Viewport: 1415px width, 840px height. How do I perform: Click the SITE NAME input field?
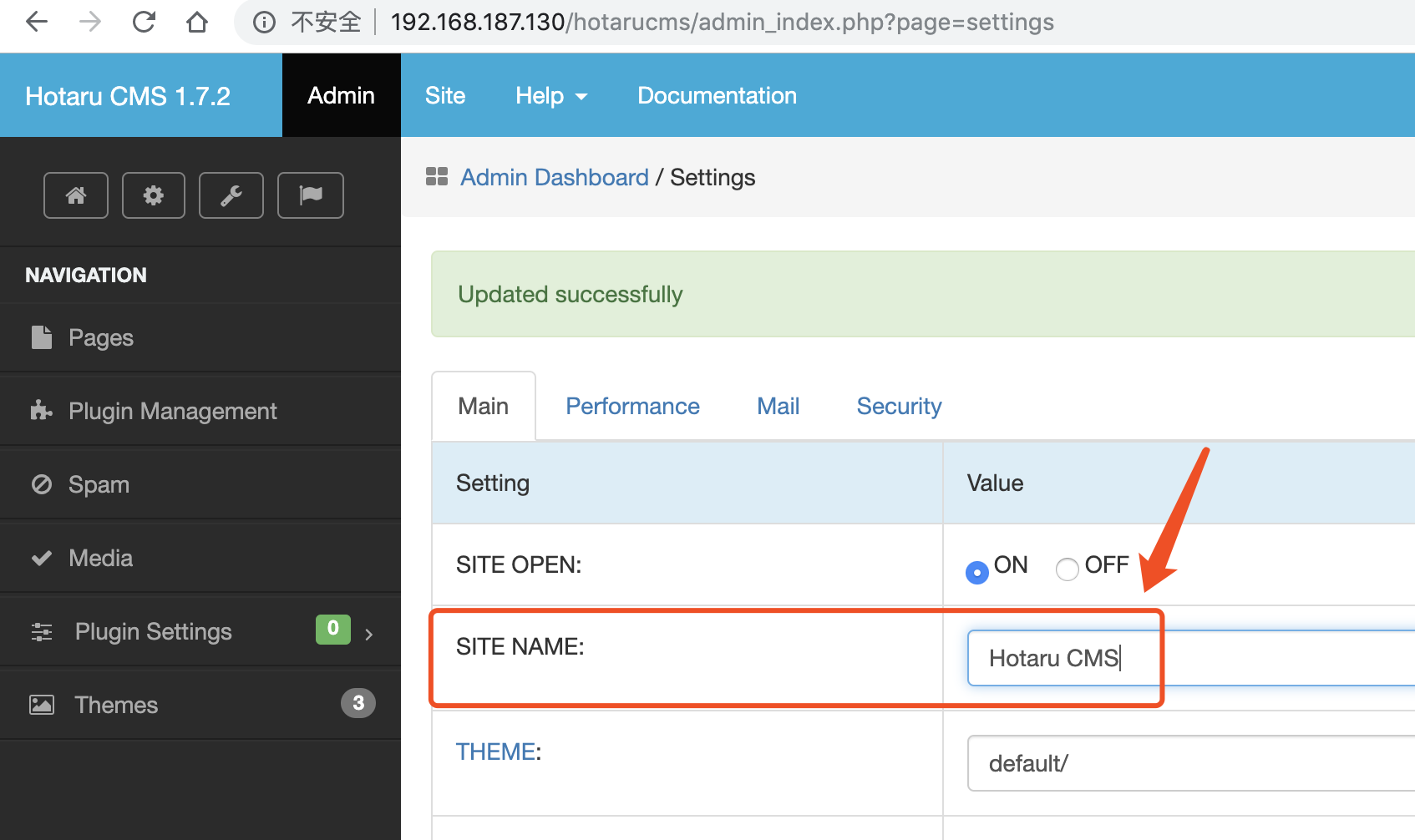pyautogui.click(x=1191, y=658)
